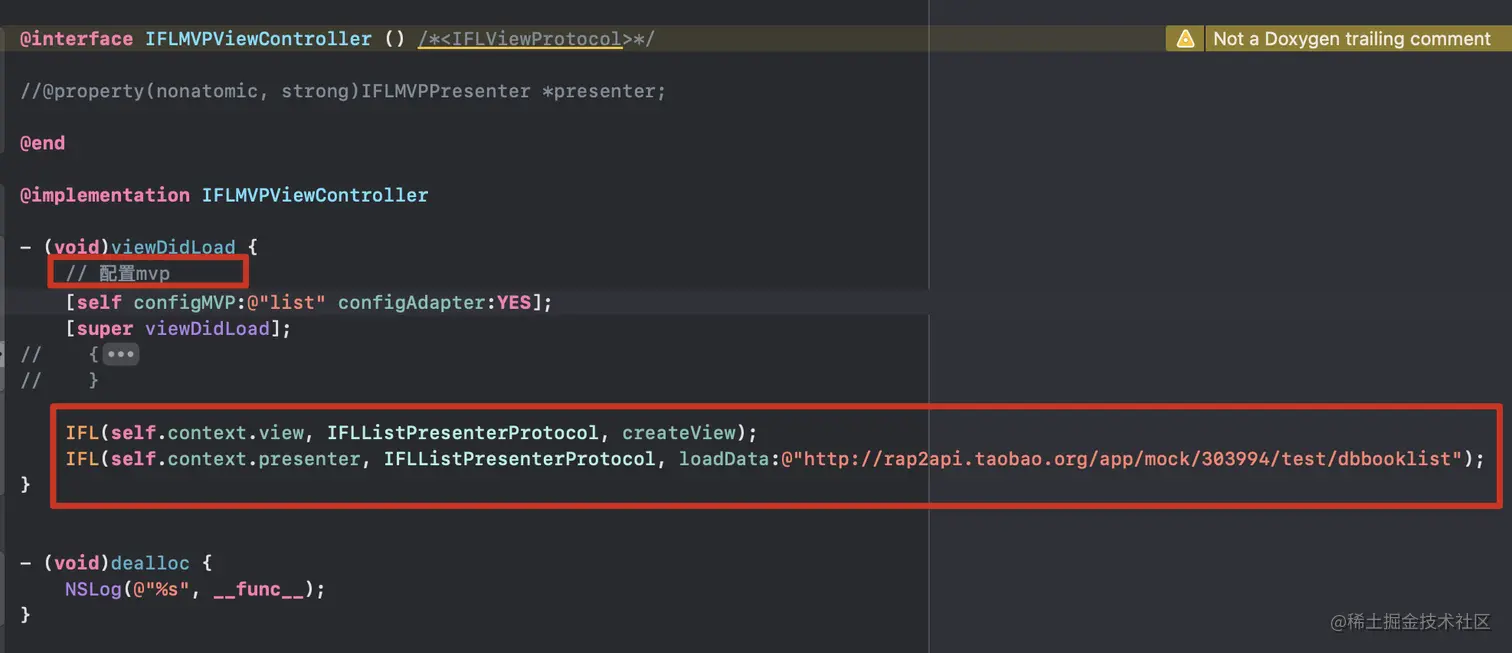Click the viewDidLoad method declaration name

click(x=173, y=247)
